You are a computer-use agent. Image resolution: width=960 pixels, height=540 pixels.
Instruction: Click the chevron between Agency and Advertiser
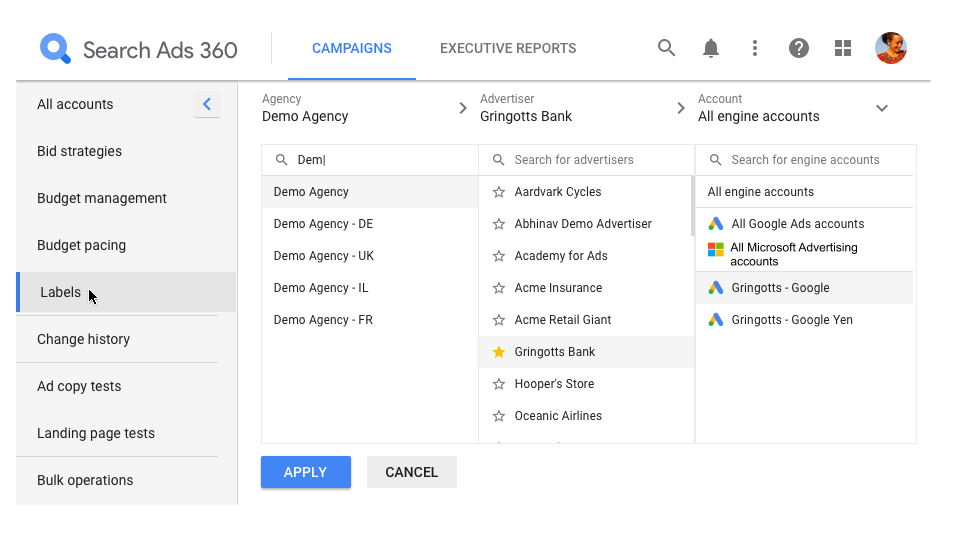tap(463, 108)
